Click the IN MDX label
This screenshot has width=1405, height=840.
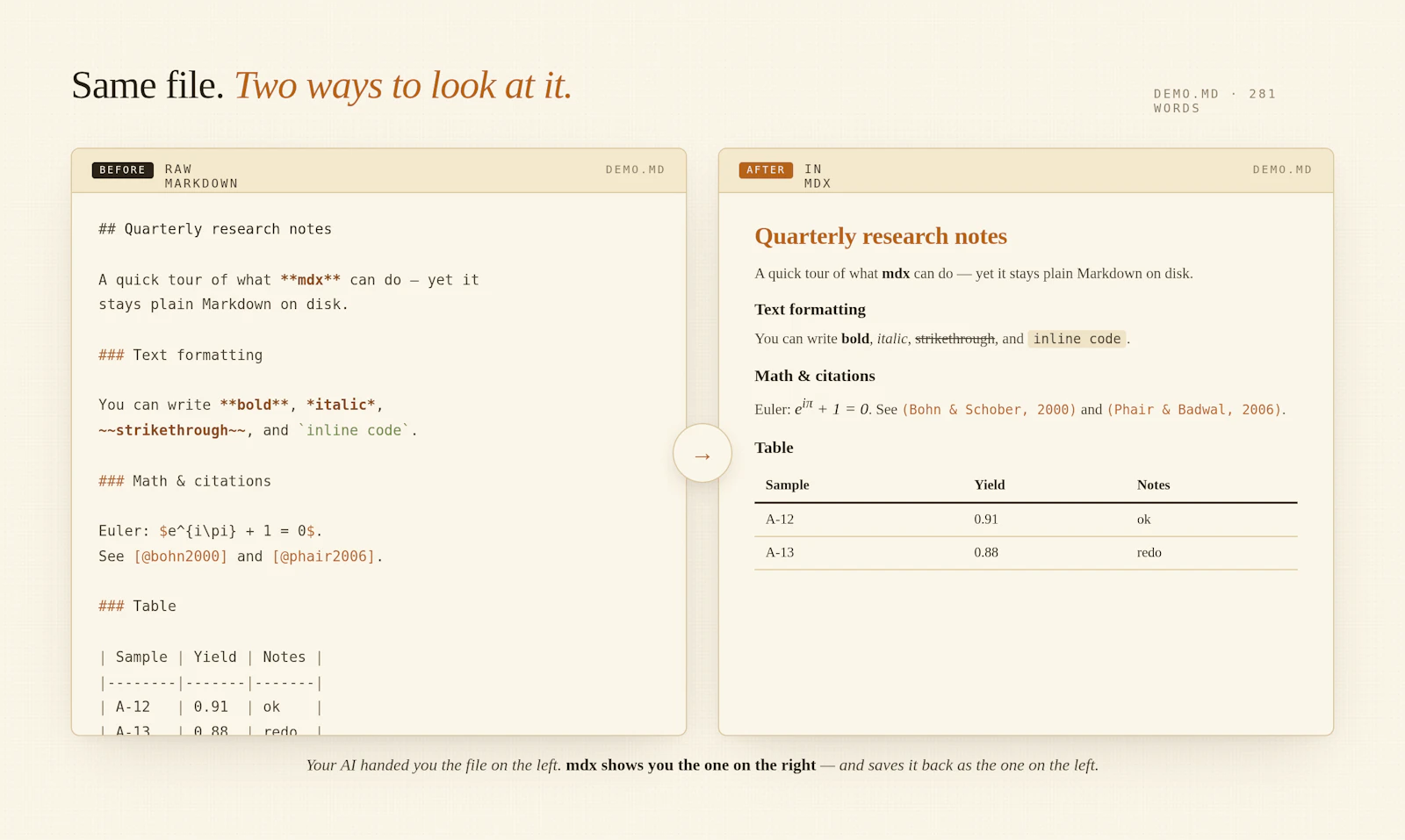818,176
